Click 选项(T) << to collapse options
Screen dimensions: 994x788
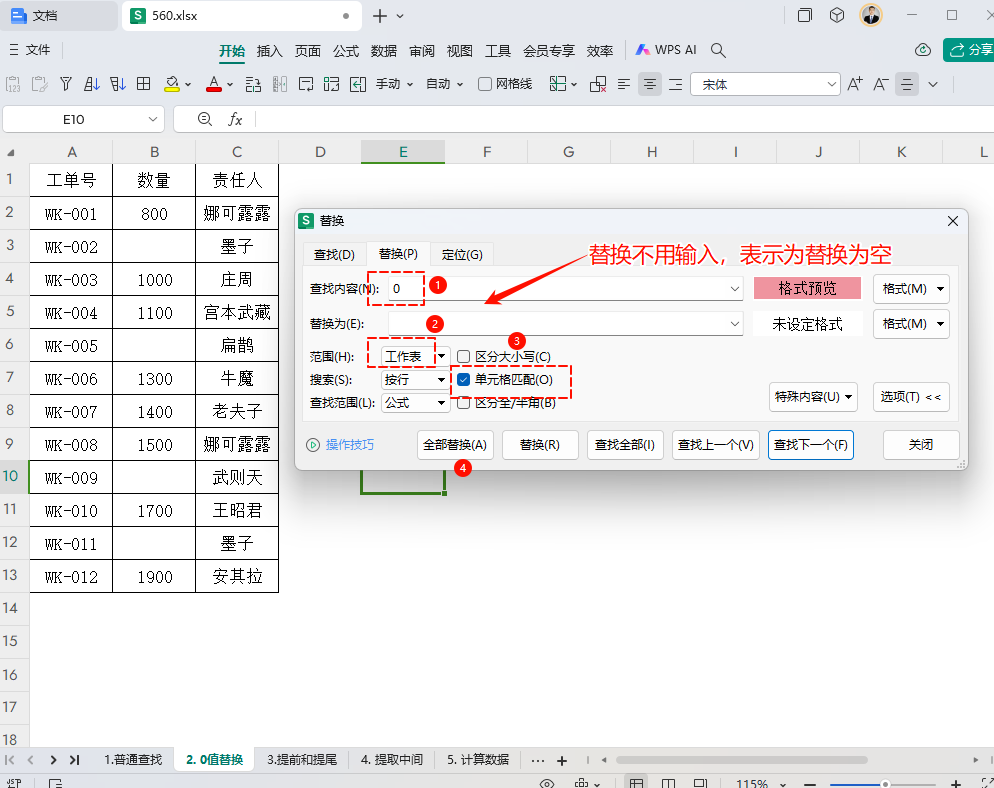pos(911,397)
